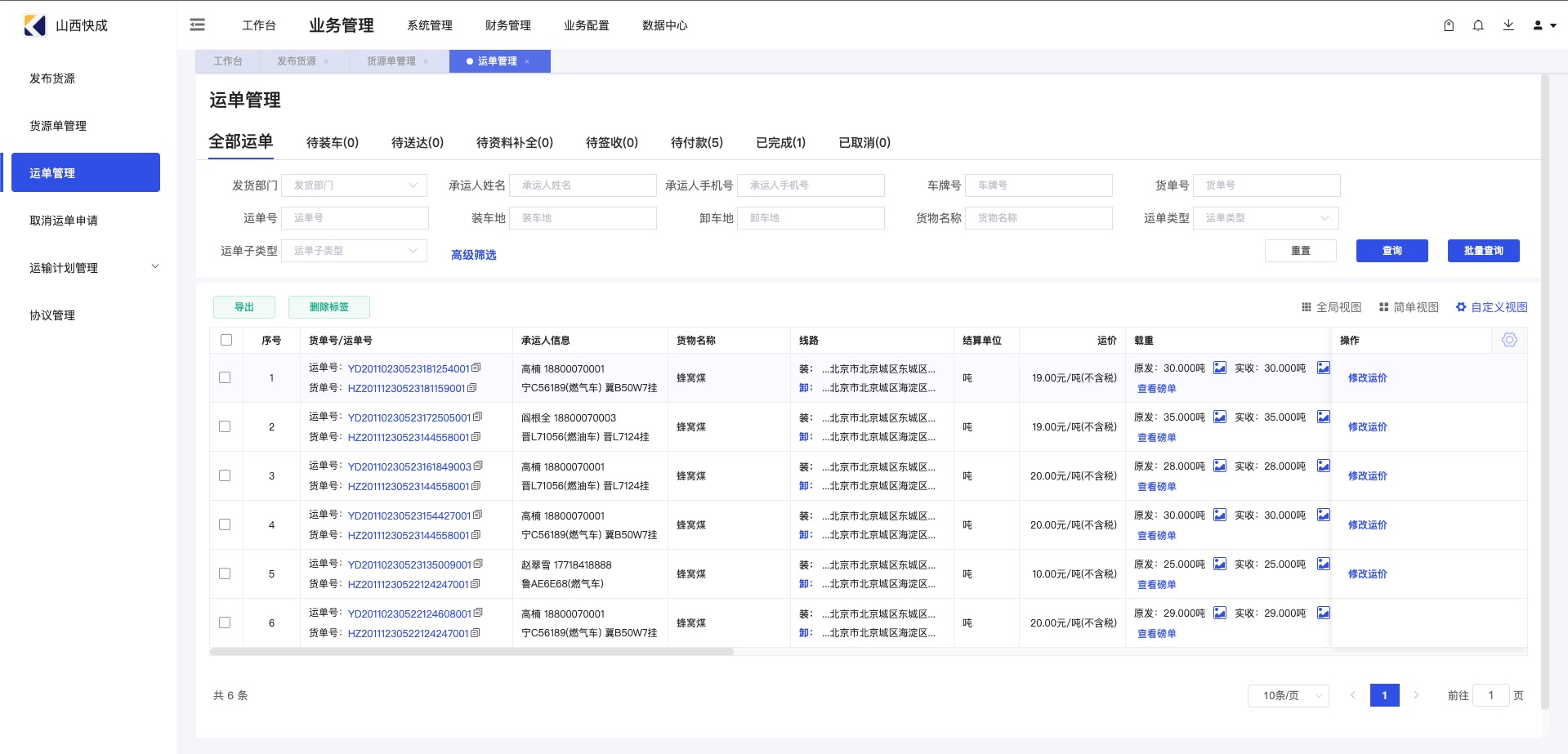This screenshot has height=754, width=1568.
Task: Open the 10条/页 page size dropdown
Action: coord(1288,695)
